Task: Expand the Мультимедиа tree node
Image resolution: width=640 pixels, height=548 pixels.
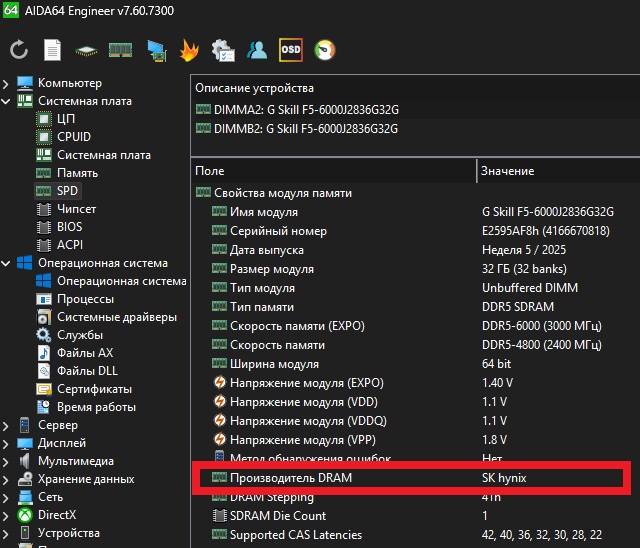Action: pyautogui.click(x=5, y=461)
